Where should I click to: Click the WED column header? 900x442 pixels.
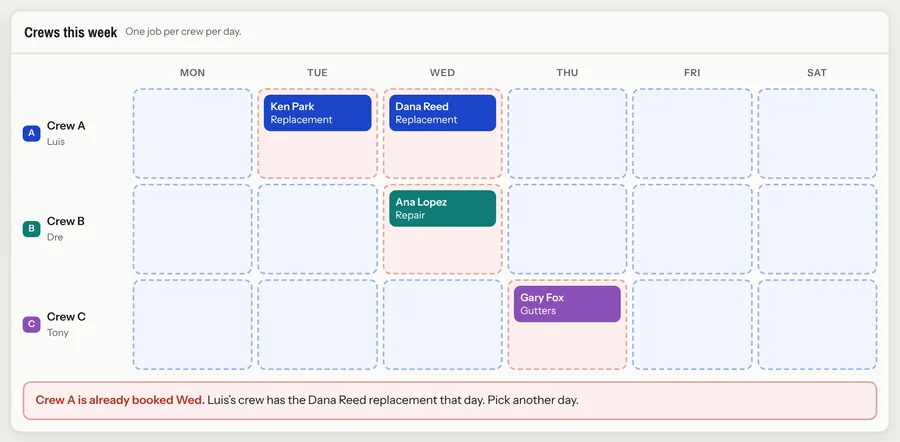click(x=443, y=72)
